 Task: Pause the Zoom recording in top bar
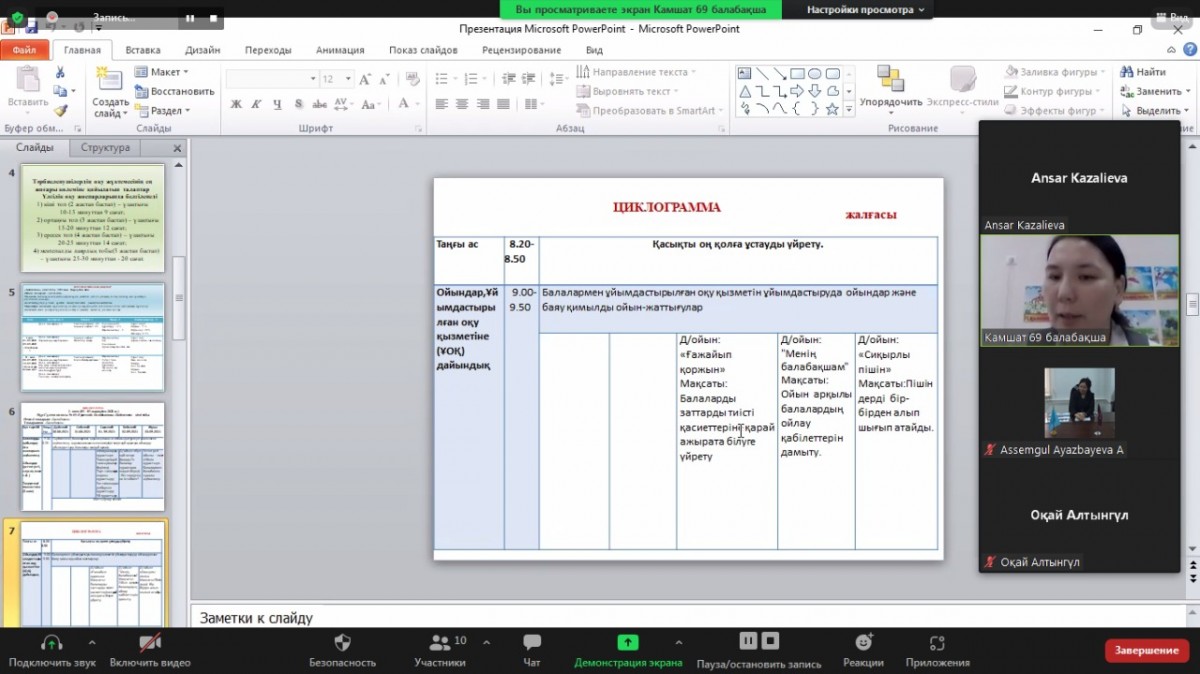tap(190, 17)
